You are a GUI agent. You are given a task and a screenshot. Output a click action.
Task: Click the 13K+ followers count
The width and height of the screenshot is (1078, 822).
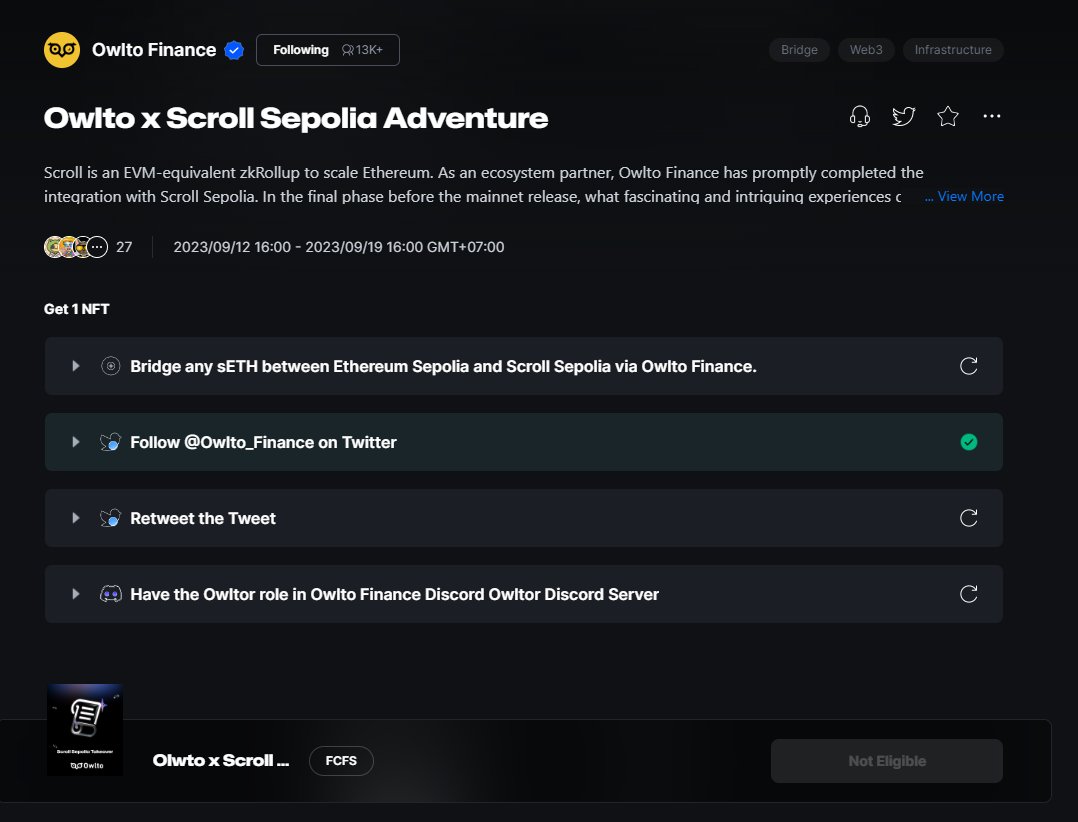pos(362,50)
